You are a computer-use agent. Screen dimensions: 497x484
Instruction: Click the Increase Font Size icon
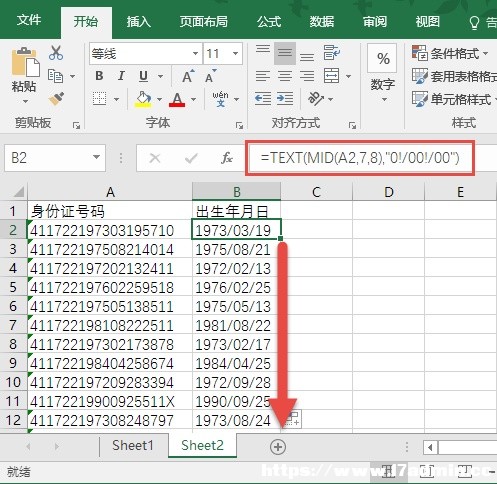coord(188,76)
